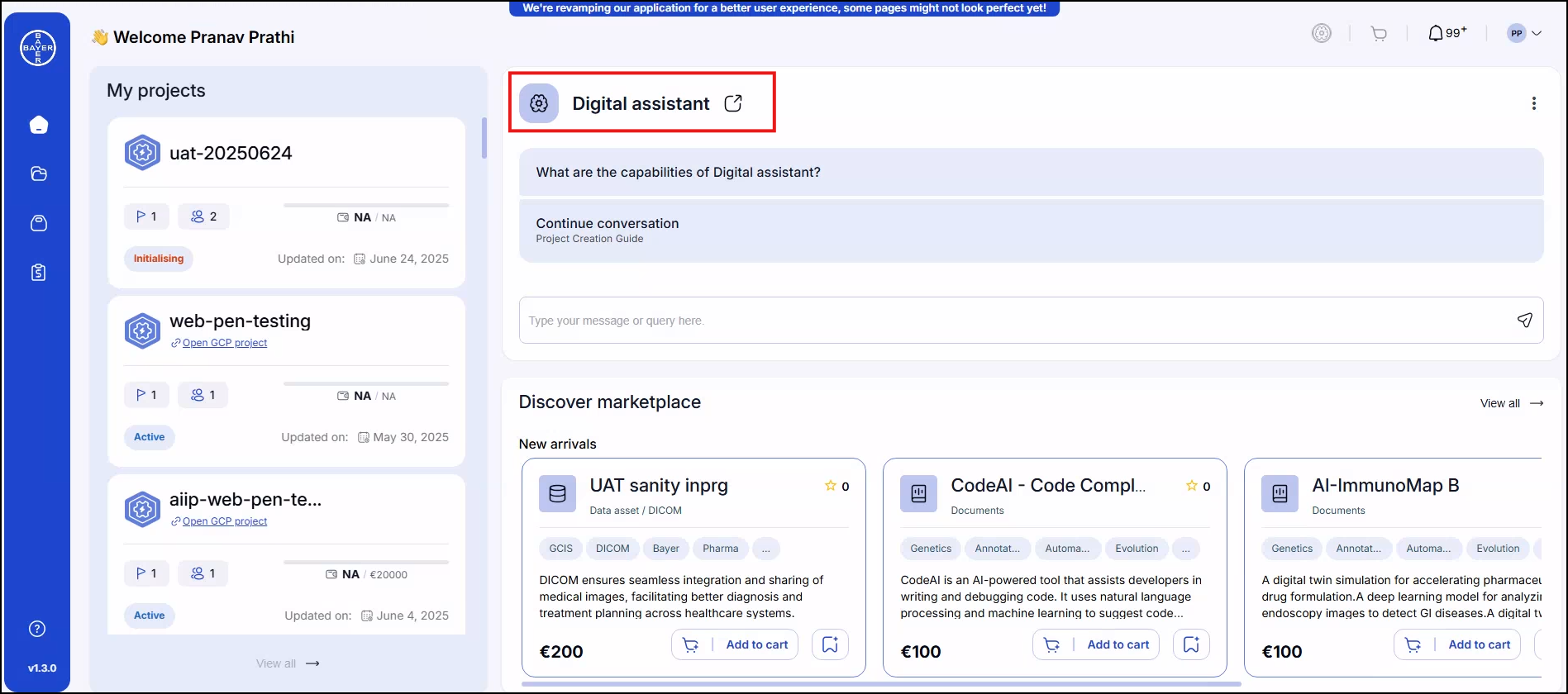The width and height of the screenshot is (1568, 694).
Task: Click the Digital assistant gear icon
Action: (539, 103)
